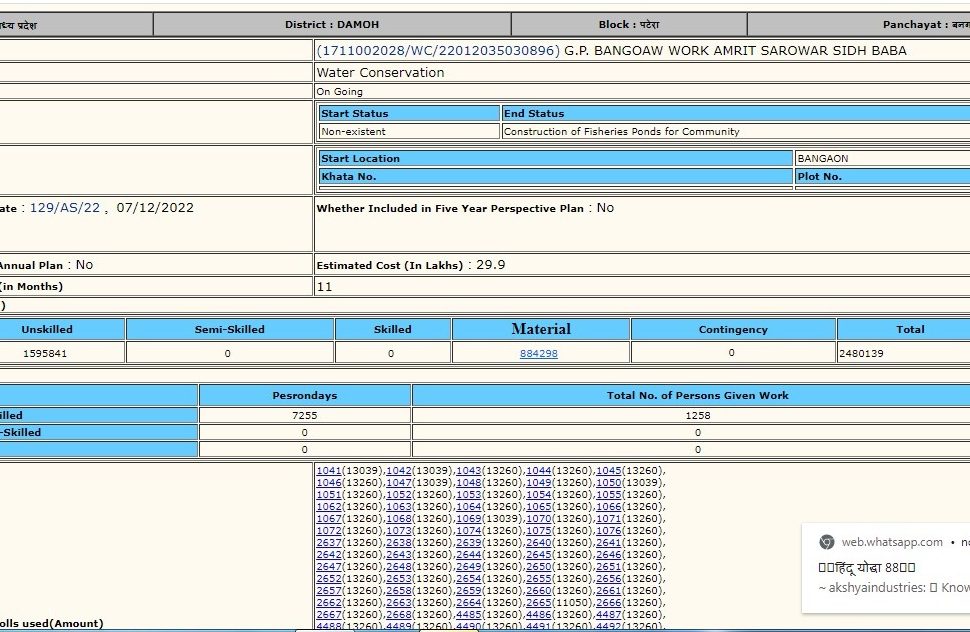
Task: Open muster roll 1047 link
Action: (x=398, y=482)
